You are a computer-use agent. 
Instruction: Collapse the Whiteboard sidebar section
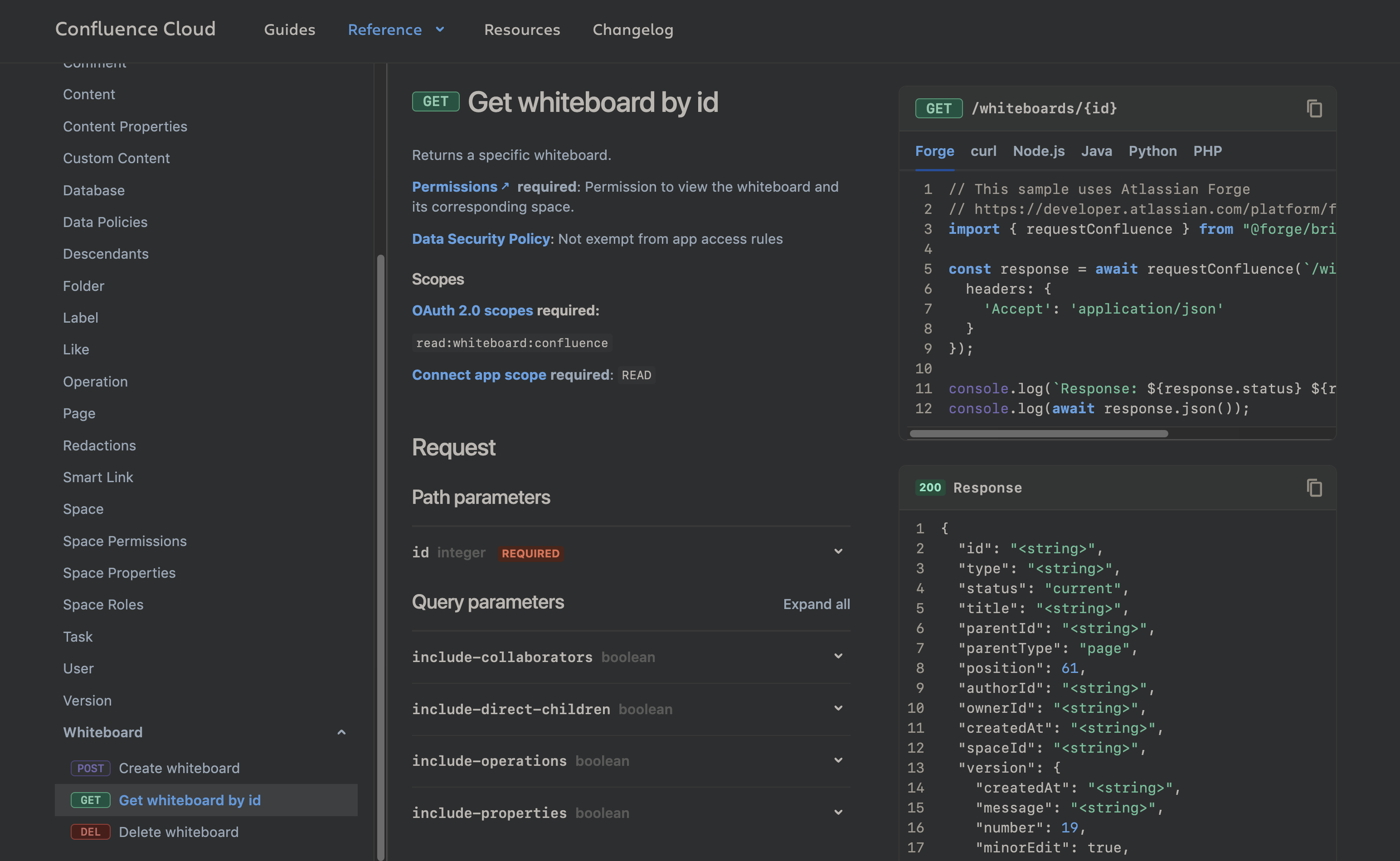(x=342, y=732)
